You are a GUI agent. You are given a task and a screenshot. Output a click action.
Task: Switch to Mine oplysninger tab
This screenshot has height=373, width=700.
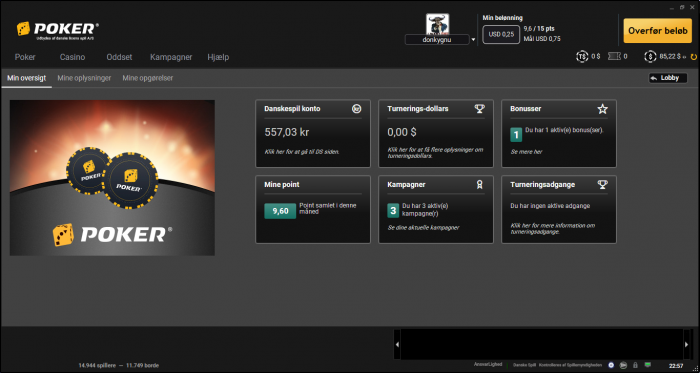pos(84,78)
